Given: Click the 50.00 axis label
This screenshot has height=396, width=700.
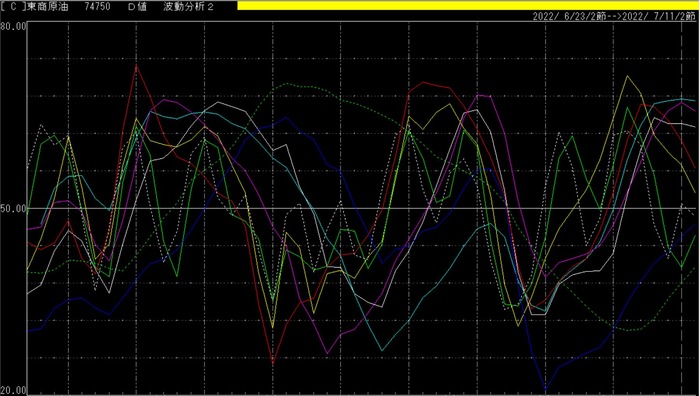Looking at the screenshot, I should (13, 208).
